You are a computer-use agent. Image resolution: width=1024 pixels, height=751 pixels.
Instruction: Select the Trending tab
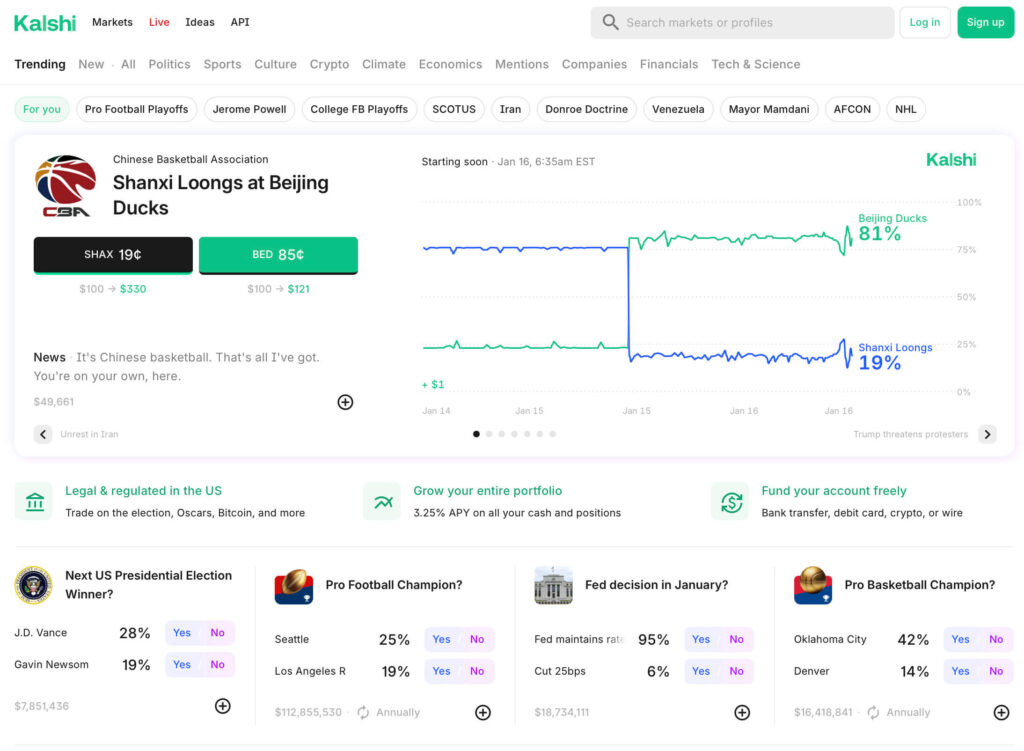40,64
